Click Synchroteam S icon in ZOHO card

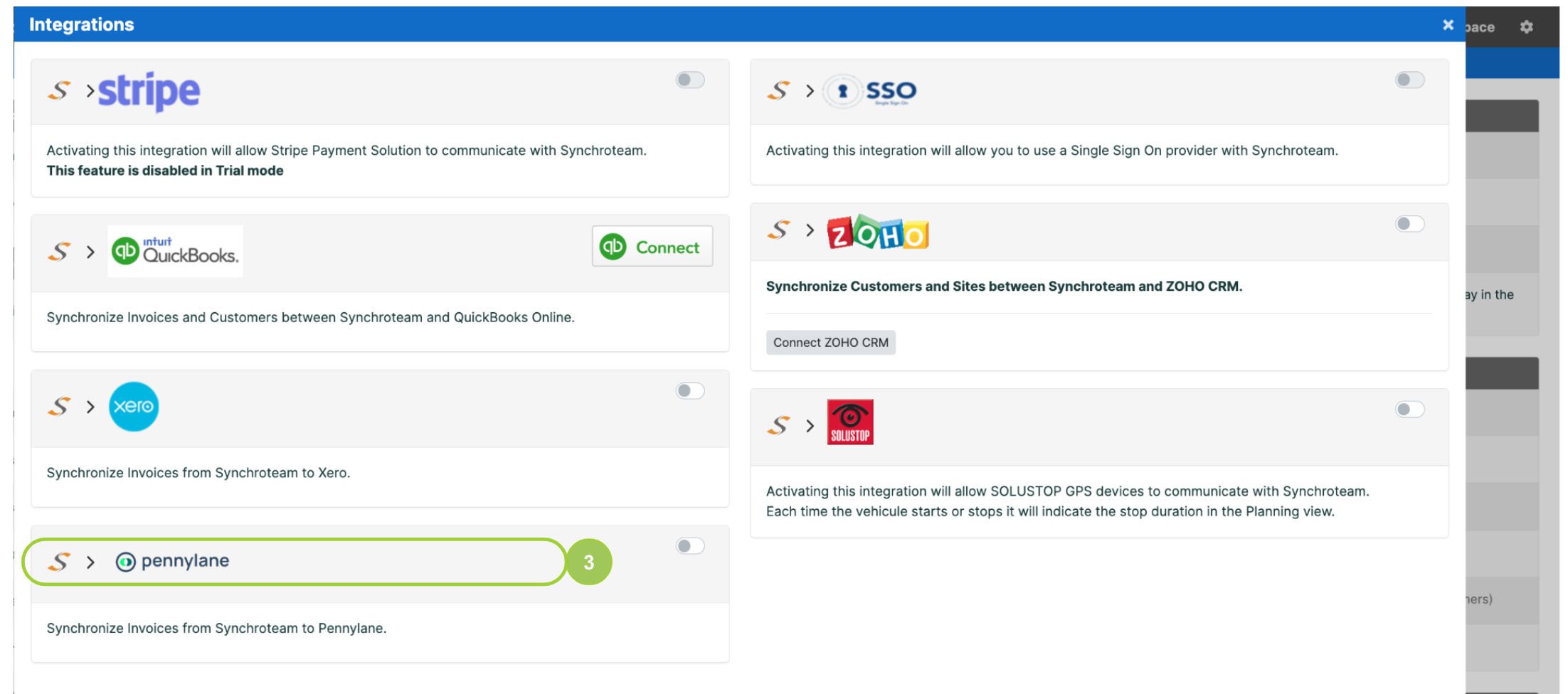779,230
